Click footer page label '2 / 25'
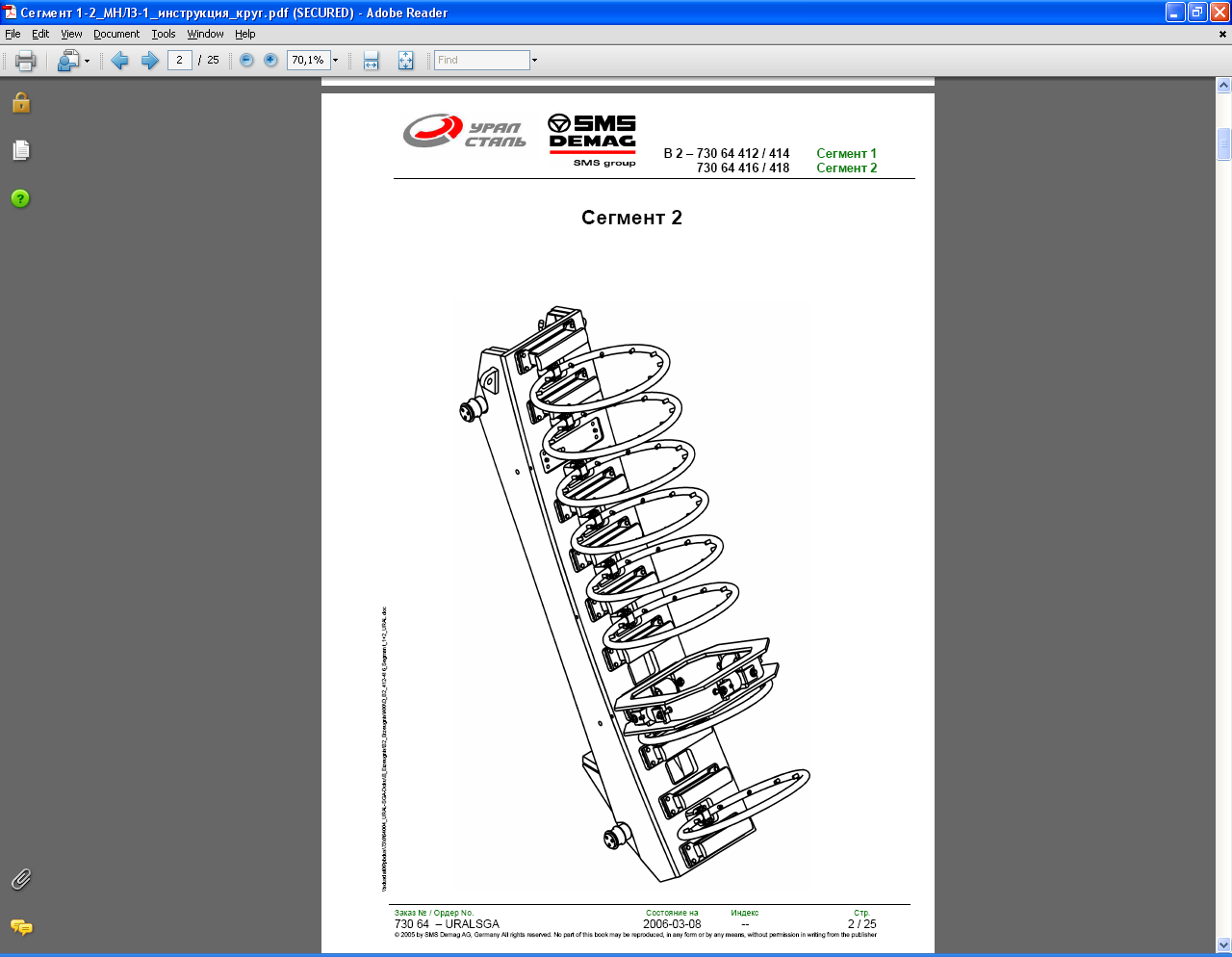Image resolution: width=1232 pixels, height=957 pixels. [862, 924]
